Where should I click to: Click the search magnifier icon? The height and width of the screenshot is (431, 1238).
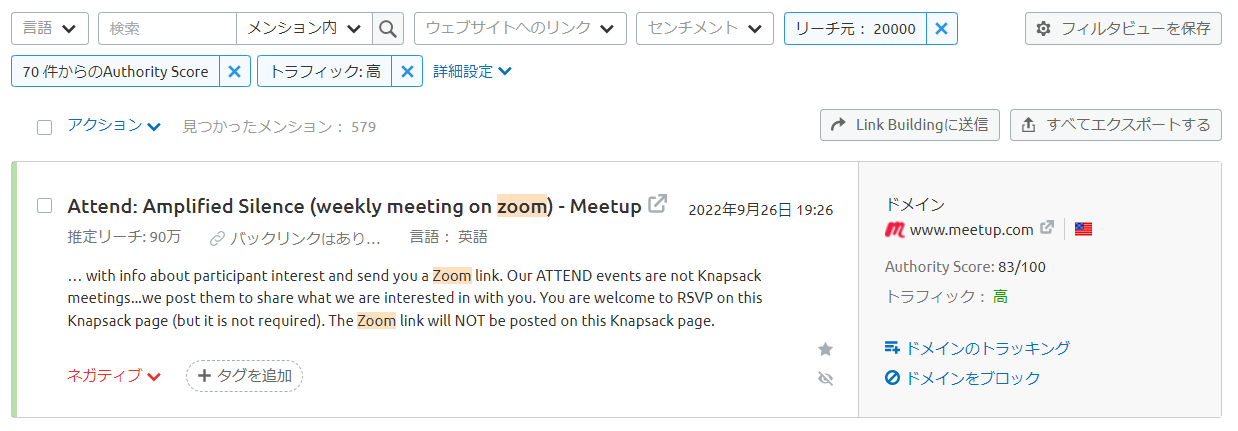[x=388, y=29]
